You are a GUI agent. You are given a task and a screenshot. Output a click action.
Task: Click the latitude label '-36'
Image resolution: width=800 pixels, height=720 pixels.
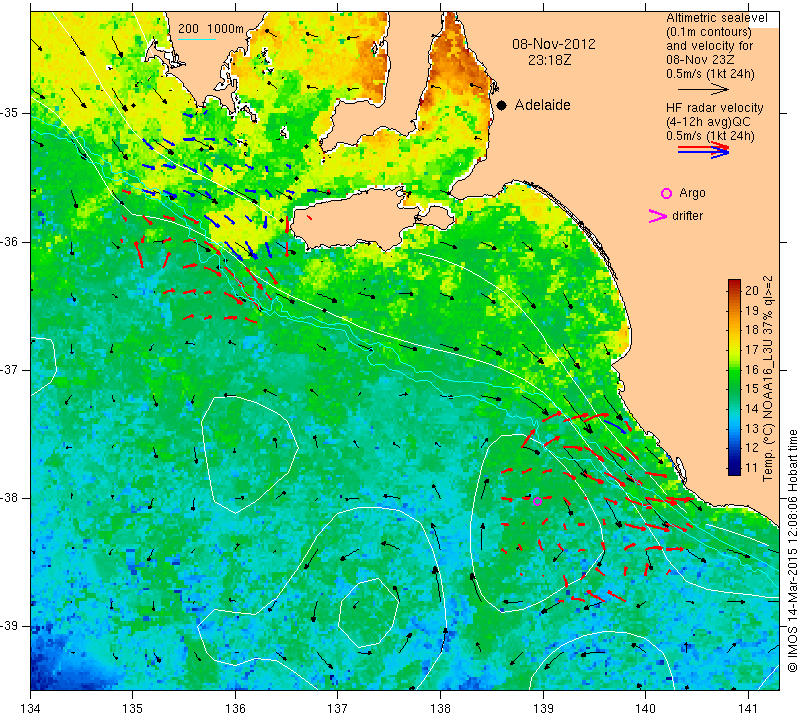[x=9, y=241]
